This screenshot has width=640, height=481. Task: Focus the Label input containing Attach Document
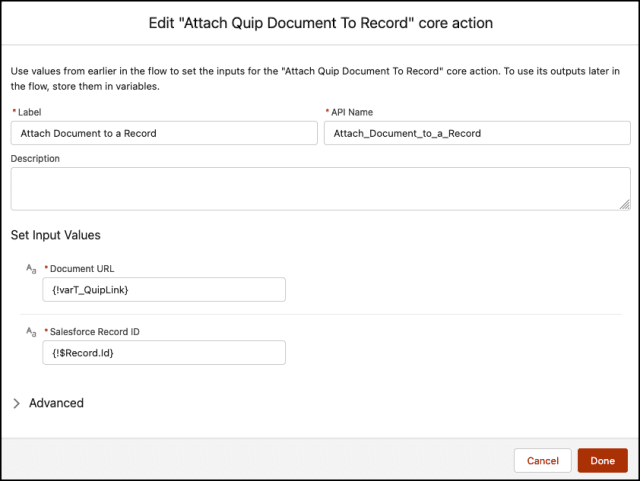[x=163, y=133]
